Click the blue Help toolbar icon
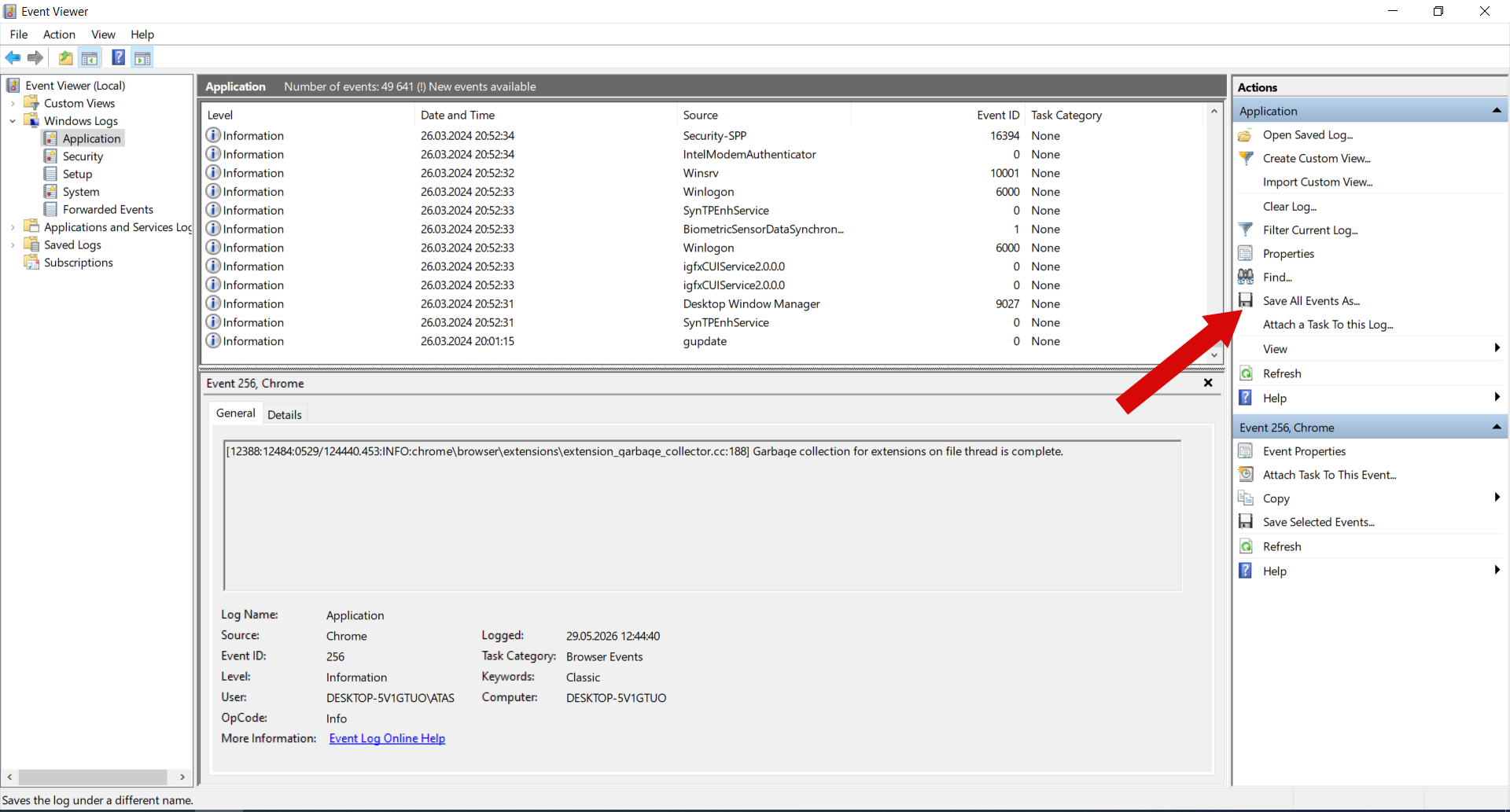Viewport: 1510px width, 812px height. pos(119,57)
